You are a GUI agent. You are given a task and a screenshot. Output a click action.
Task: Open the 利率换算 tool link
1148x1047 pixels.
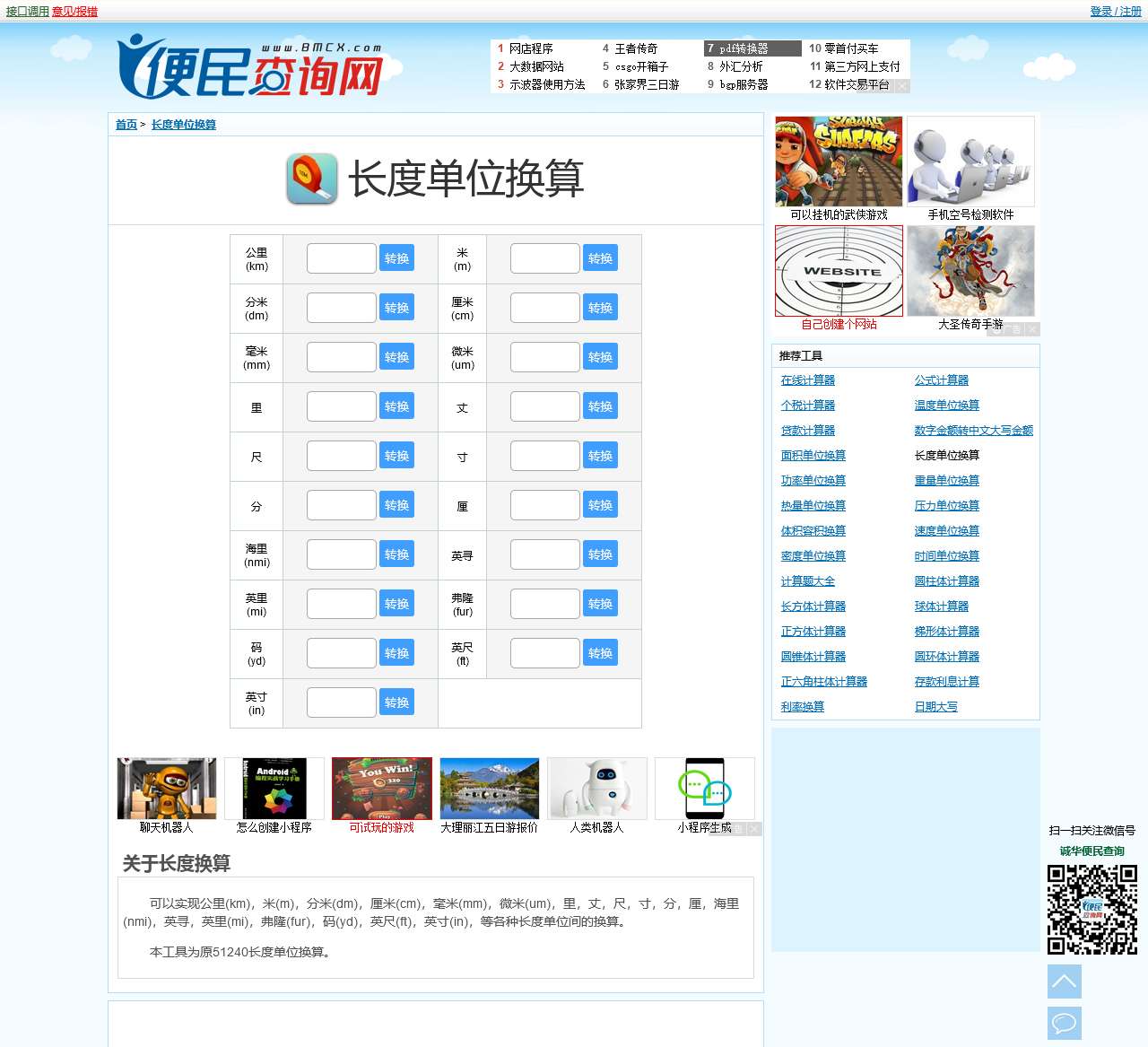click(x=803, y=707)
